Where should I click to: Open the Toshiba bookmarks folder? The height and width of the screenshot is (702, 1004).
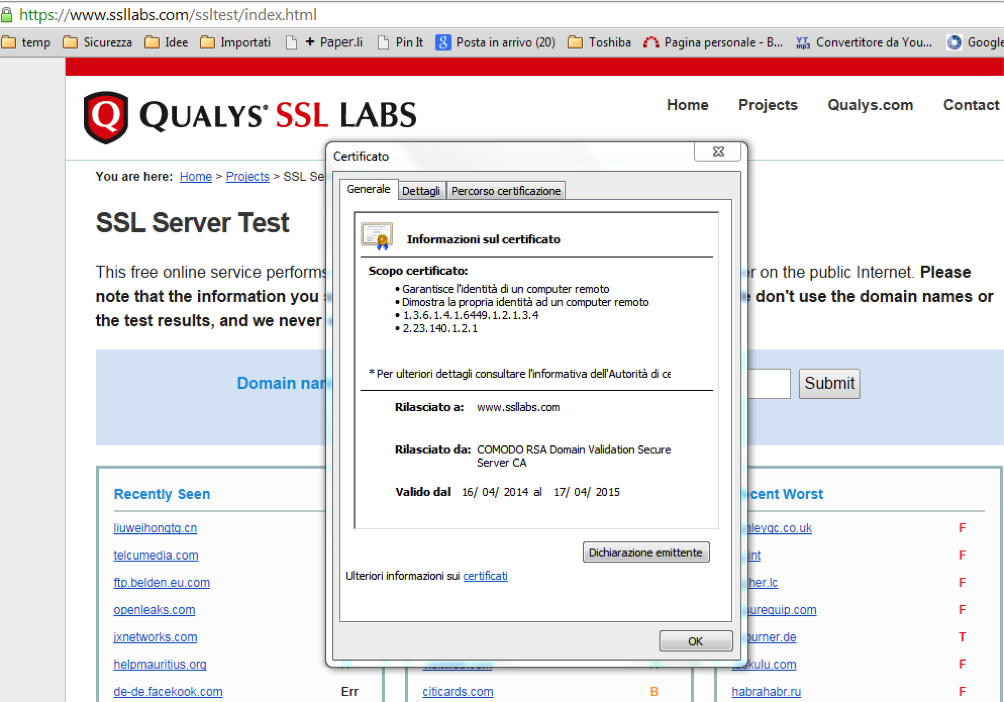tap(599, 42)
